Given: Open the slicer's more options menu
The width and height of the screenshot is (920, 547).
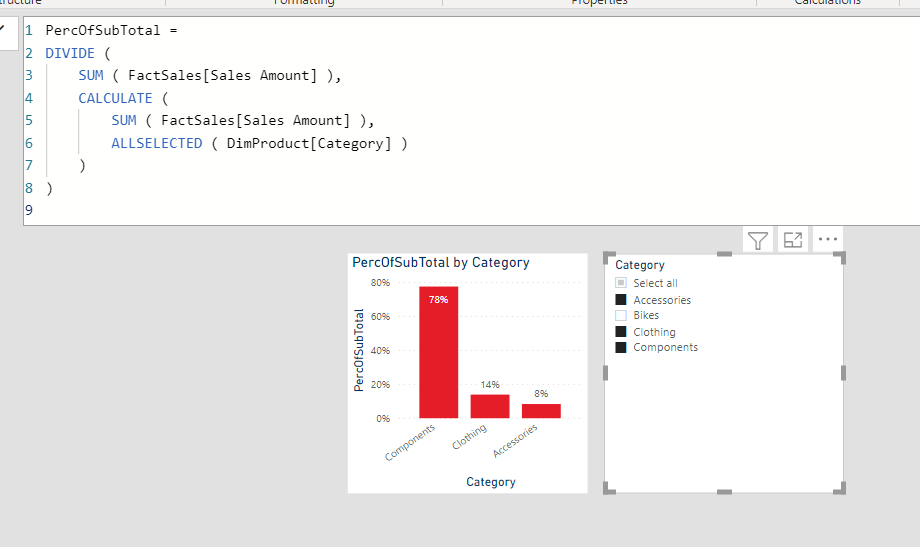Looking at the screenshot, I should [x=827, y=239].
